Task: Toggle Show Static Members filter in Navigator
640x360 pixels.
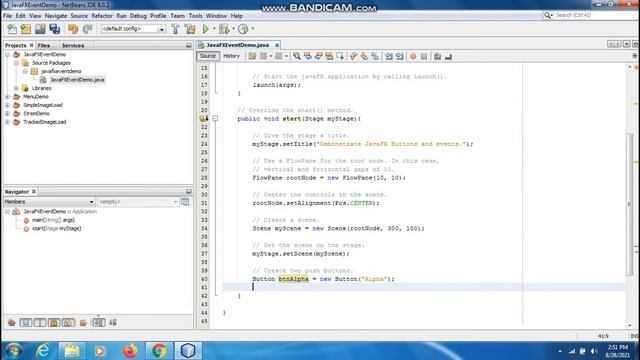Action: coord(40,323)
